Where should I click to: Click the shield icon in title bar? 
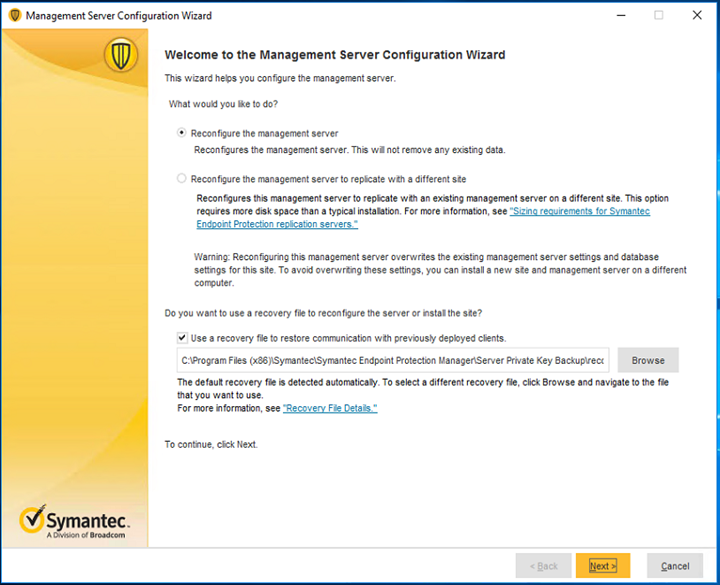(15, 16)
